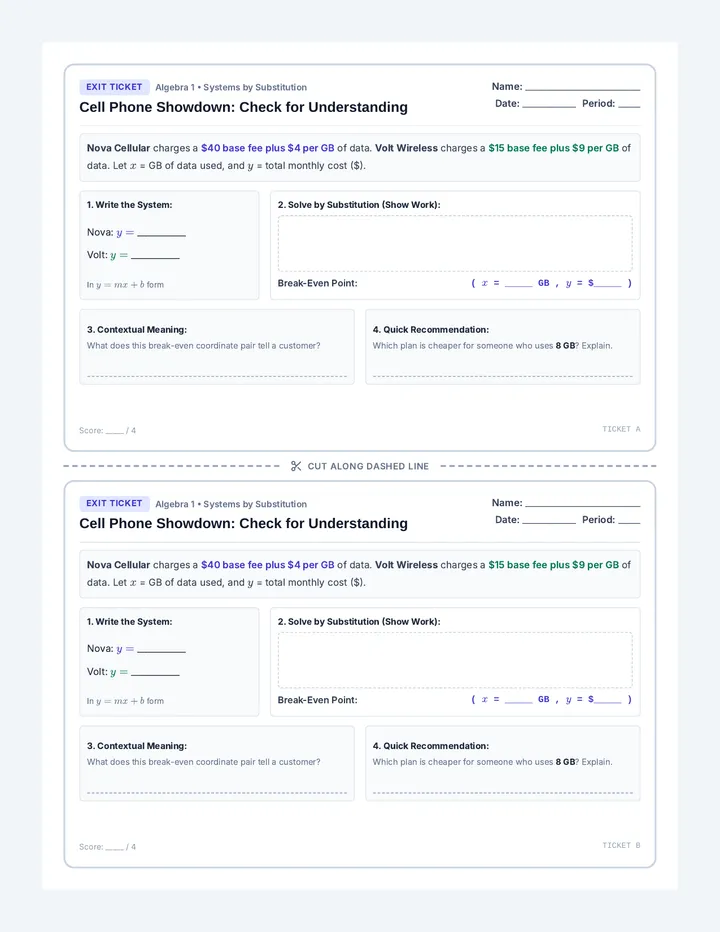
Task: Click the Volt equation blank on Ticket A
Action: [155, 257]
